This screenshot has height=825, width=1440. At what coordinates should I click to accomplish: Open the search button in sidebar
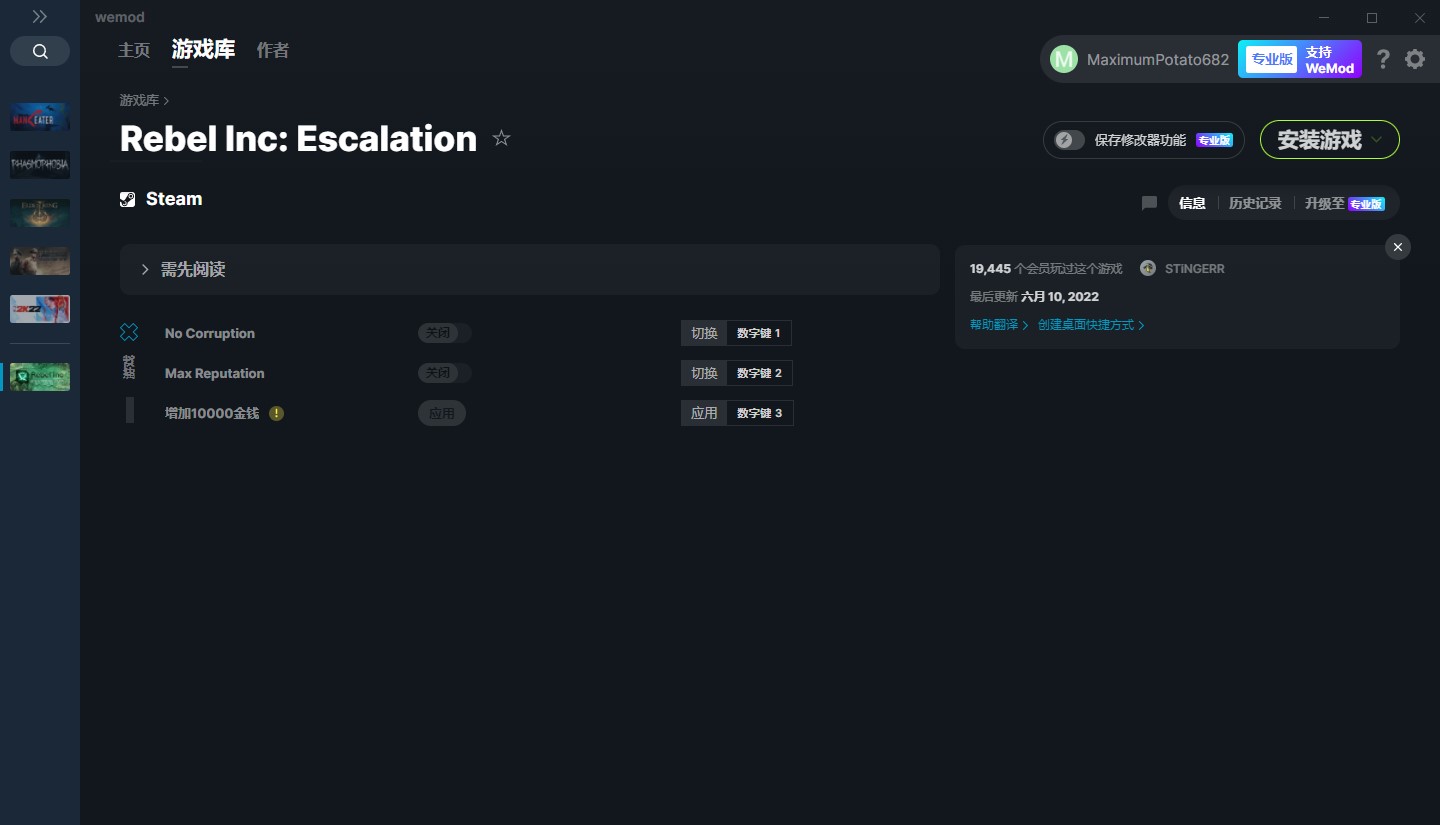(x=40, y=51)
